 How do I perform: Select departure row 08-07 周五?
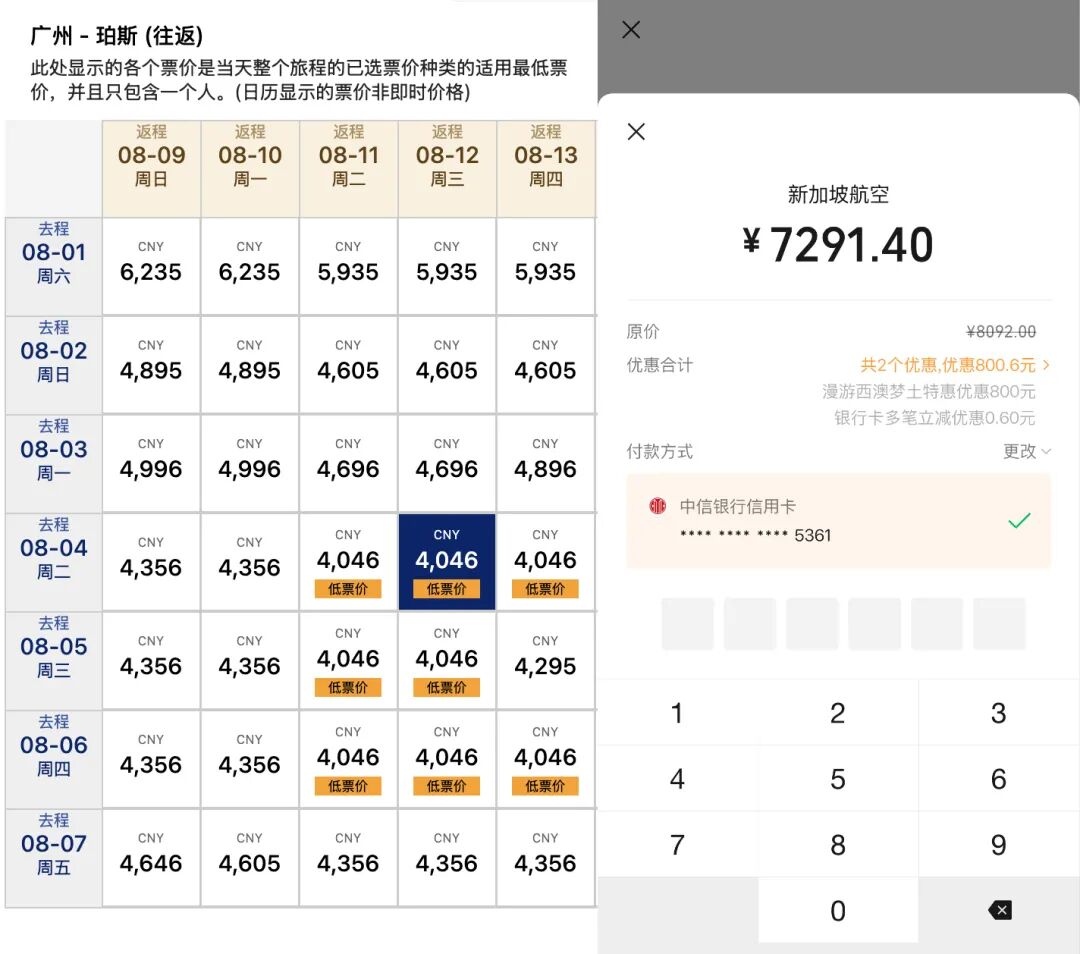(54, 858)
